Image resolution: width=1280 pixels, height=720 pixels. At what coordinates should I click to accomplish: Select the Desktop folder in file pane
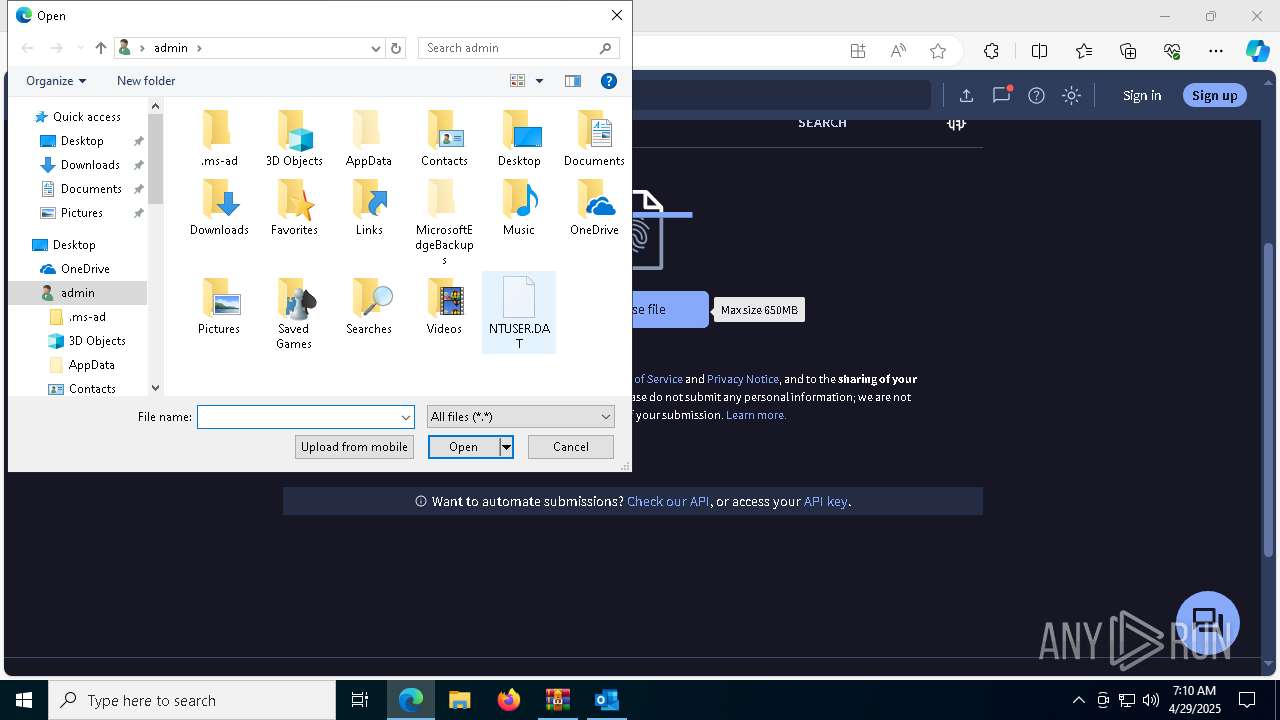[x=519, y=139]
